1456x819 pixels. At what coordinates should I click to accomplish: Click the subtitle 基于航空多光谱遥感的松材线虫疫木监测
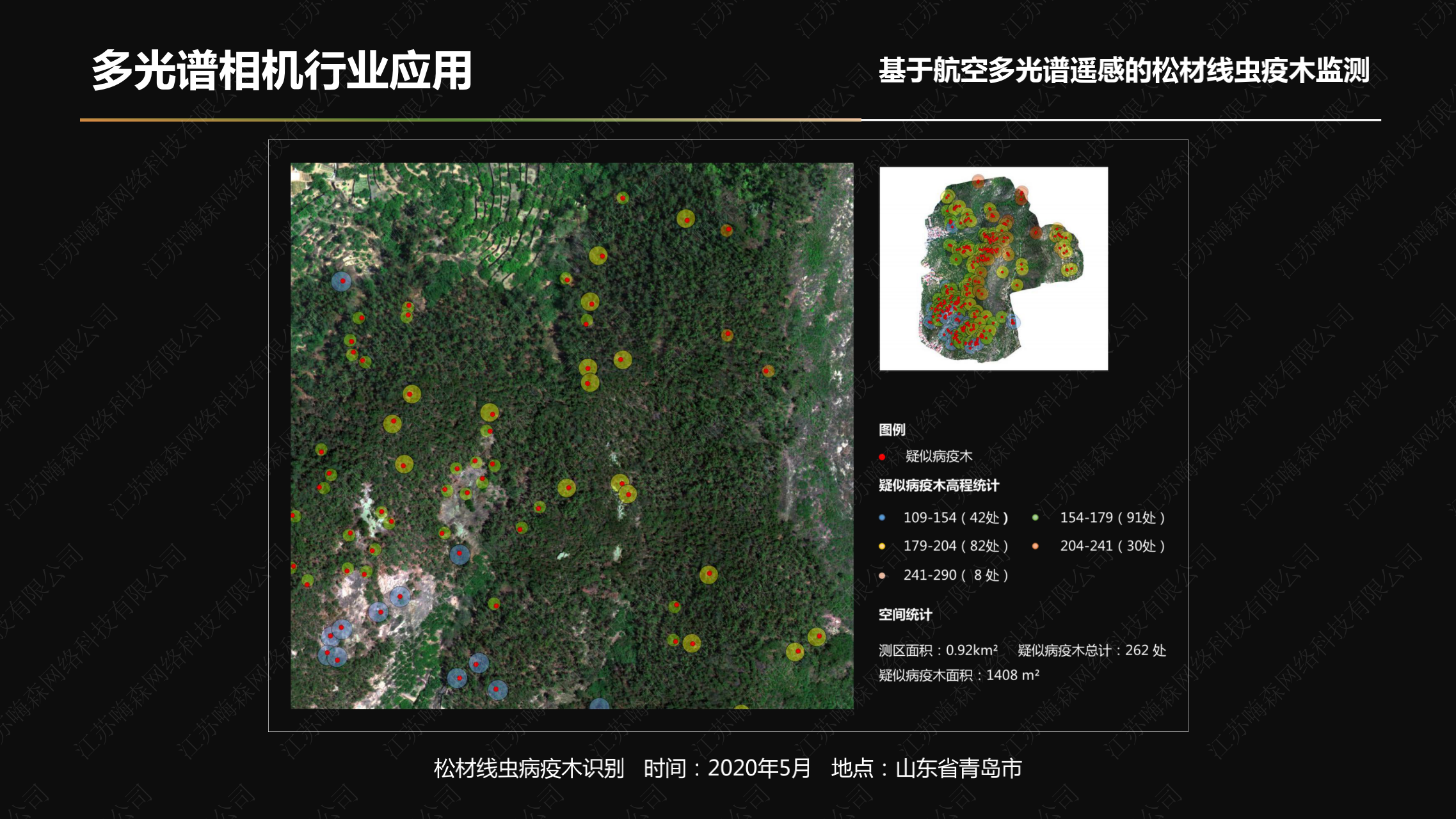(x=1124, y=70)
